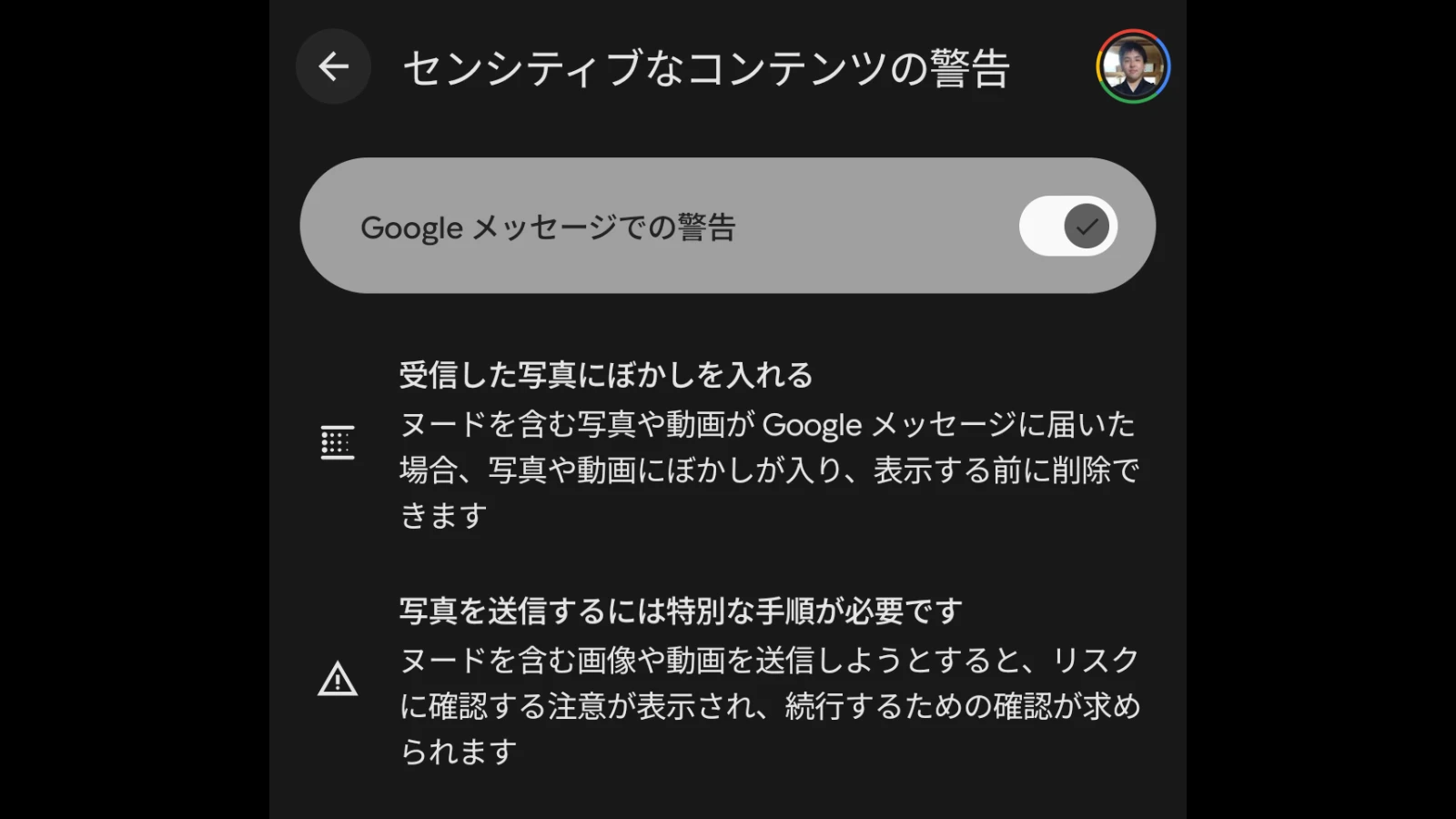Image resolution: width=1456 pixels, height=819 pixels.
Task: Tap the back arrow button
Action: pos(333,66)
